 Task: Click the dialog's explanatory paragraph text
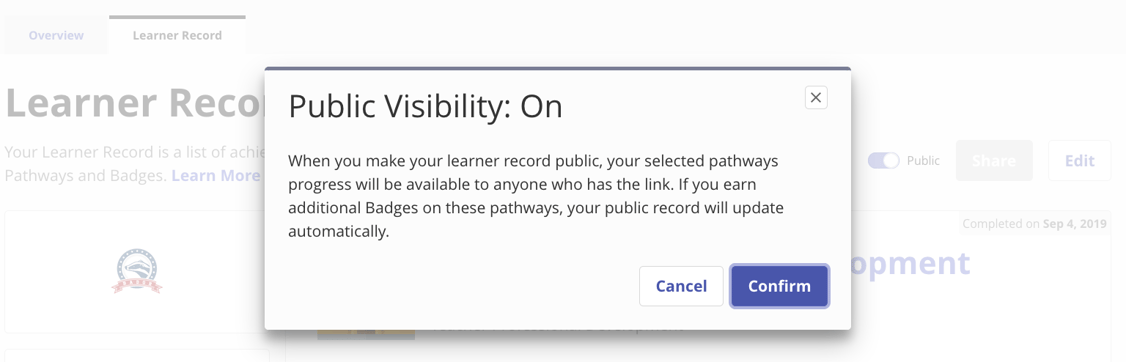coord(536,196)
